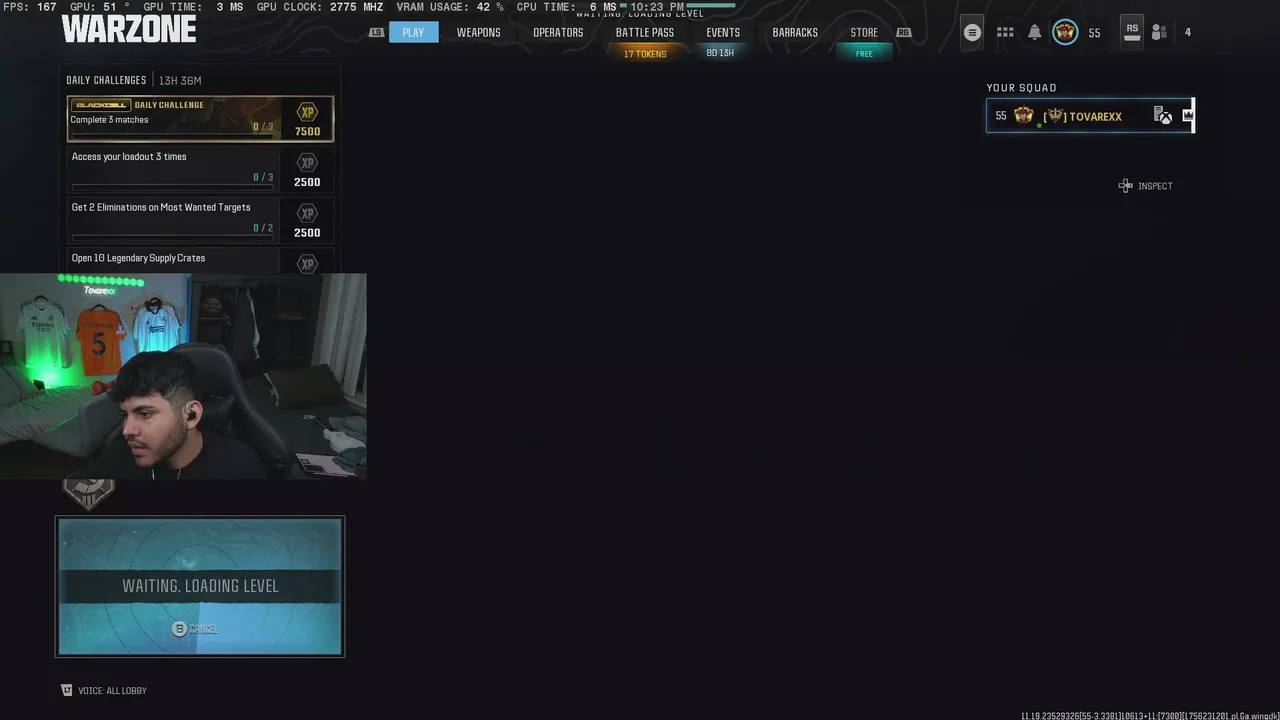Click the D-pad Inspect icon
Viewport: 1280px width, 720px height.
pyautogui.click(x=1126, y=186)
